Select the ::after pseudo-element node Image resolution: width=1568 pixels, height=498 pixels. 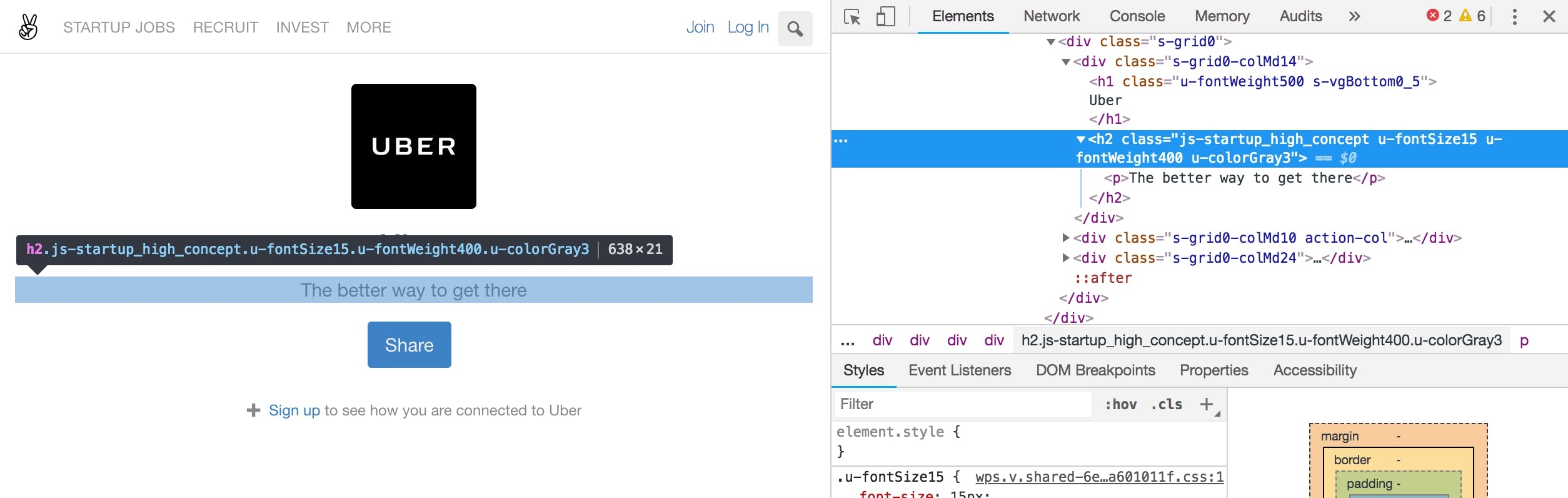[x=1103, y=278]
